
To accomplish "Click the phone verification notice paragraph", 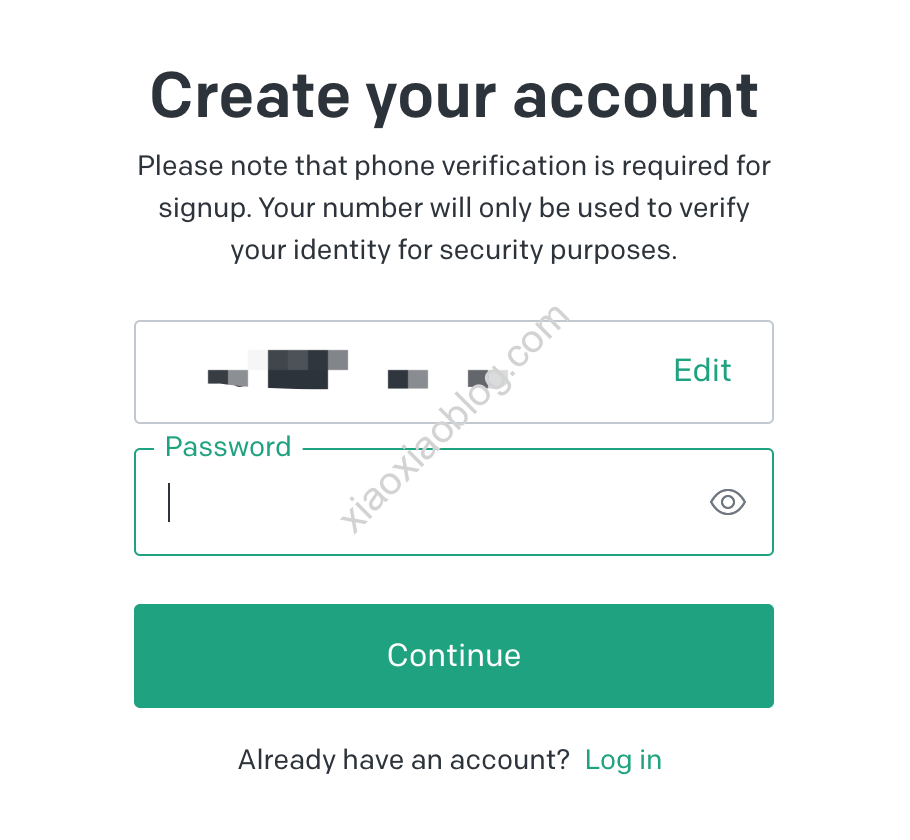I will [454, 208].
